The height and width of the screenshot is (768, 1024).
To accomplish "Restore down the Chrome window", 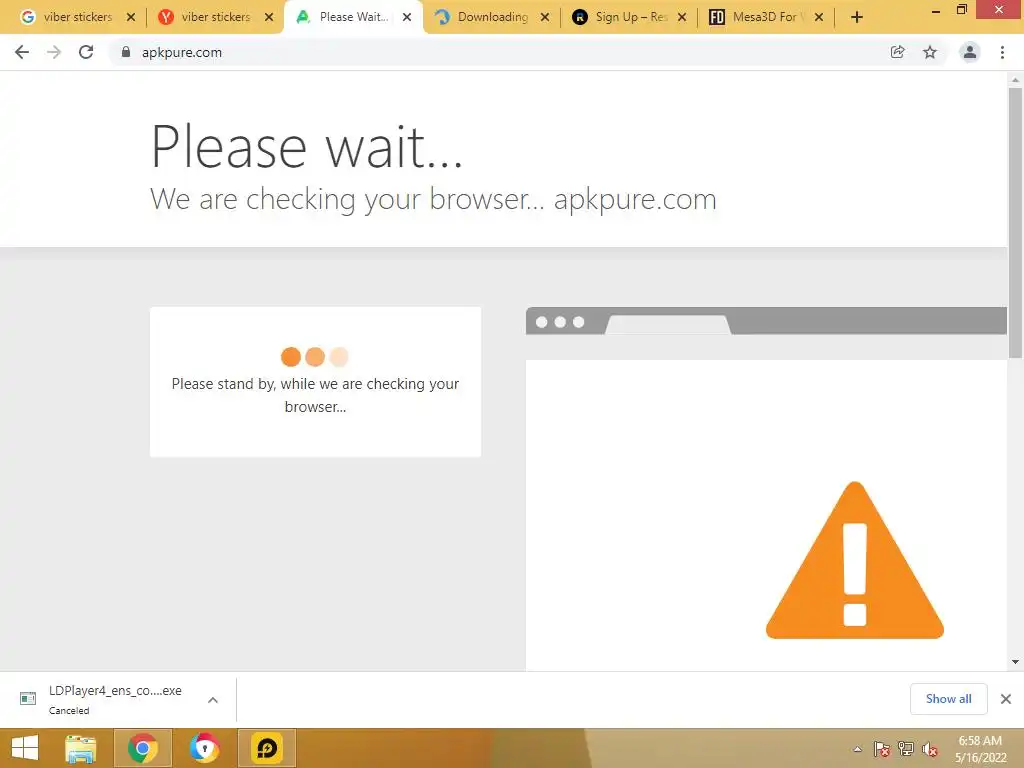I will tap(961, 9).
